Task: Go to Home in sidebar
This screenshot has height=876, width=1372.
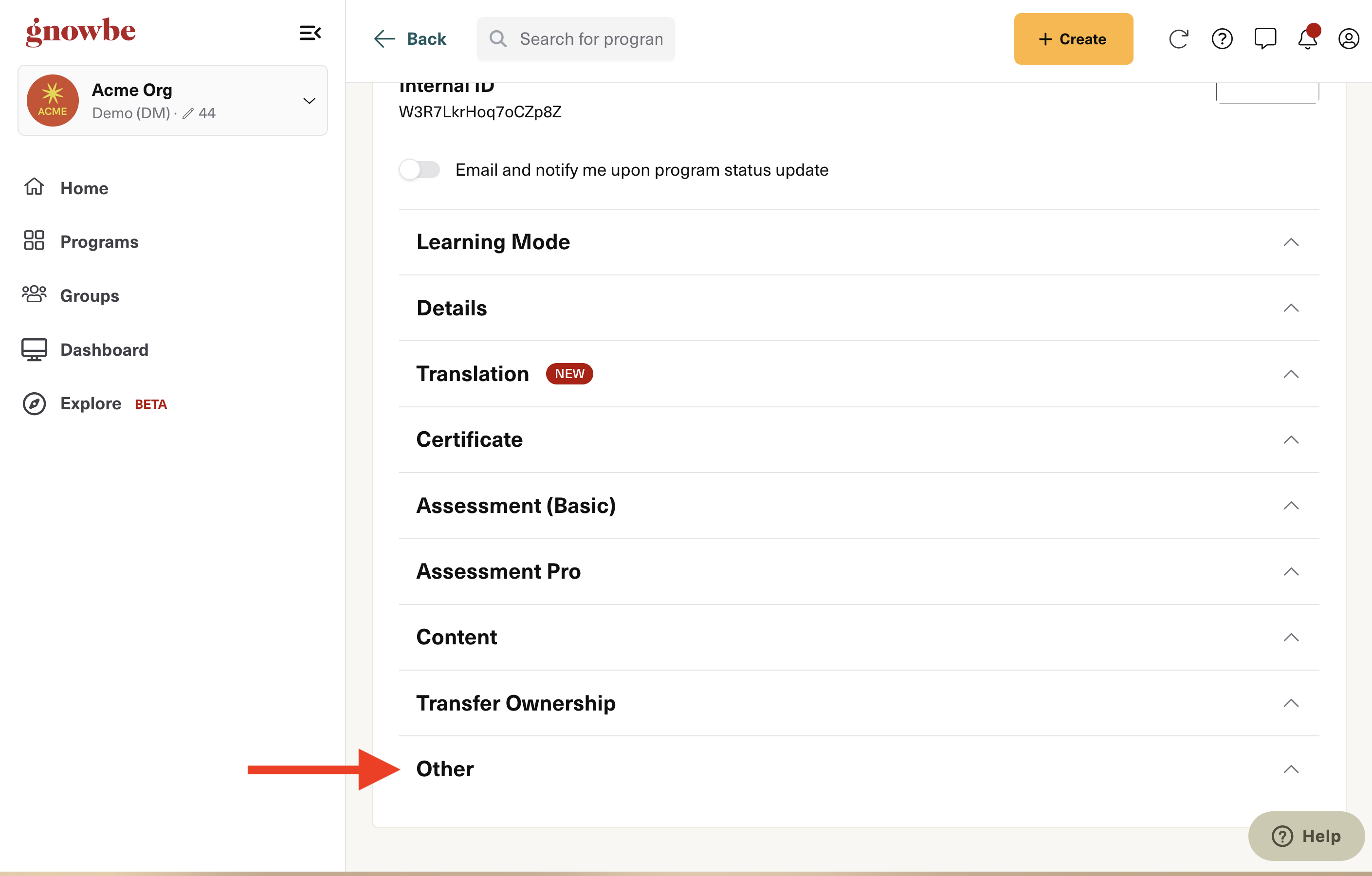Action: (84, 188)
